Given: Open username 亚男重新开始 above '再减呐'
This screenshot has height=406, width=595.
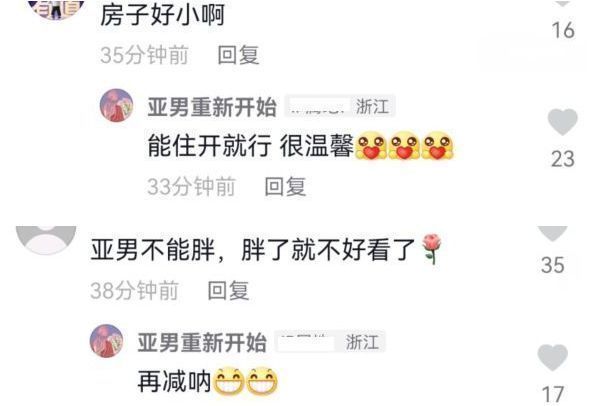Looking at the screenshot, I should (202, 342).
